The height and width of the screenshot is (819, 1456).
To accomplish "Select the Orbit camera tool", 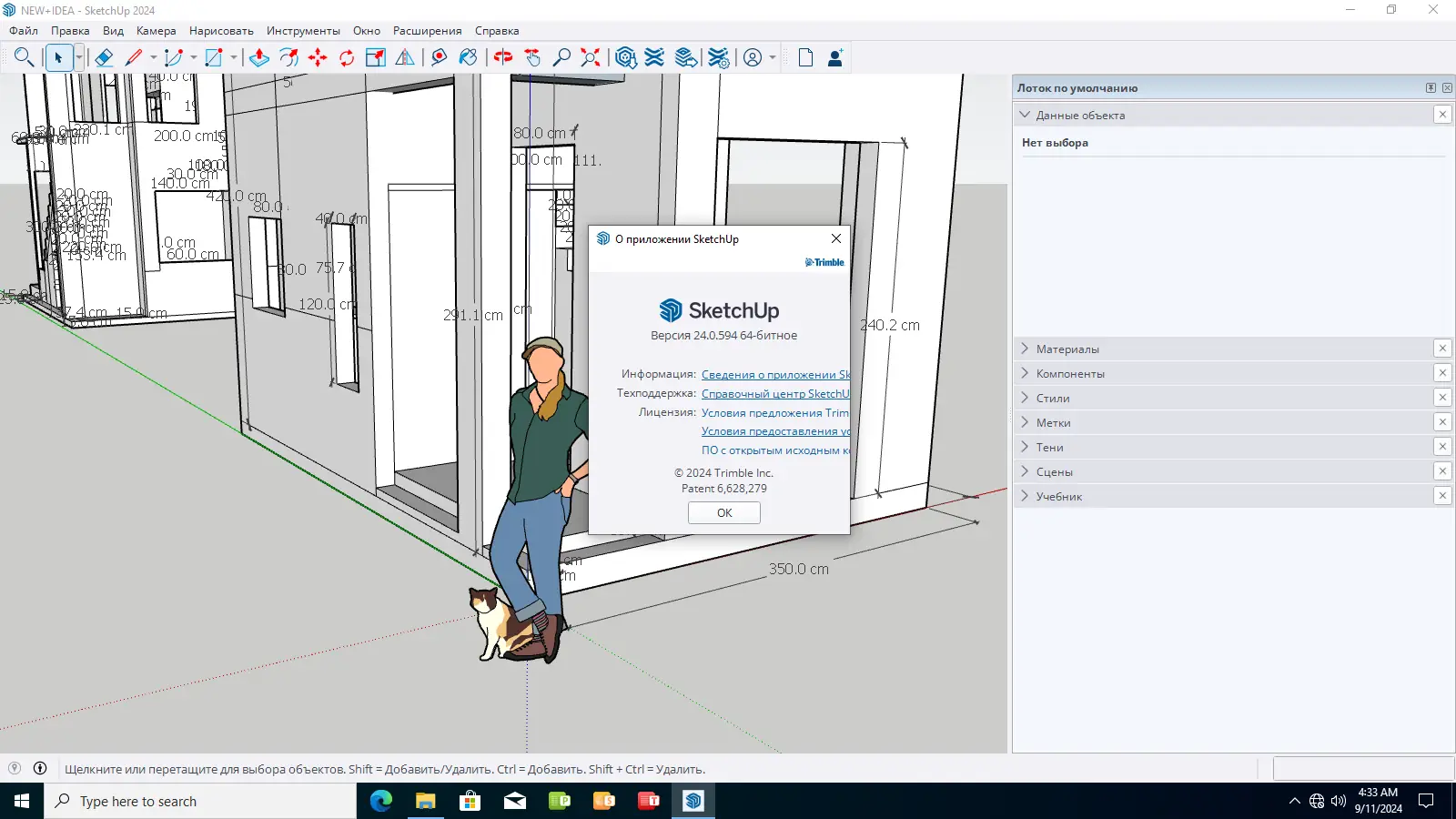I will (503, 58).
